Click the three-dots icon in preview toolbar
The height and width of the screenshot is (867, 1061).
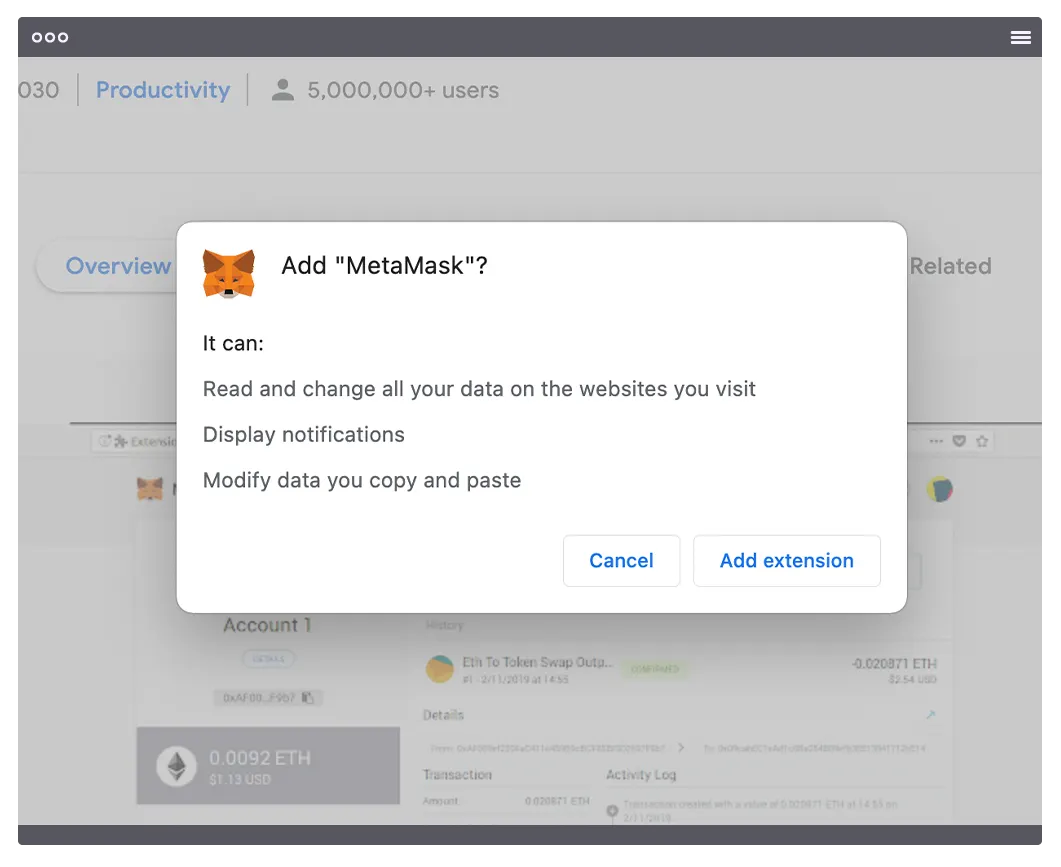936,441
